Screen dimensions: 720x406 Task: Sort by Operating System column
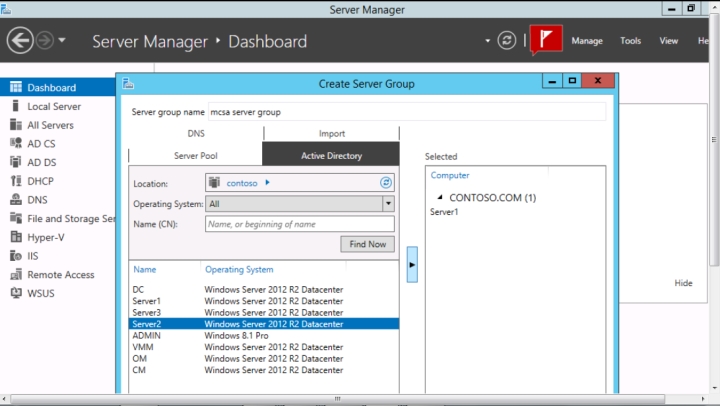239,270
